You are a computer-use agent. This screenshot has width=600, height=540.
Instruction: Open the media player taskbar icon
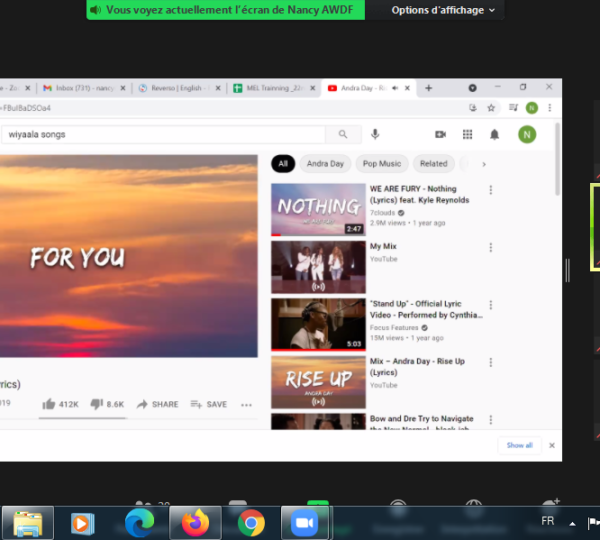coord(83,523)
